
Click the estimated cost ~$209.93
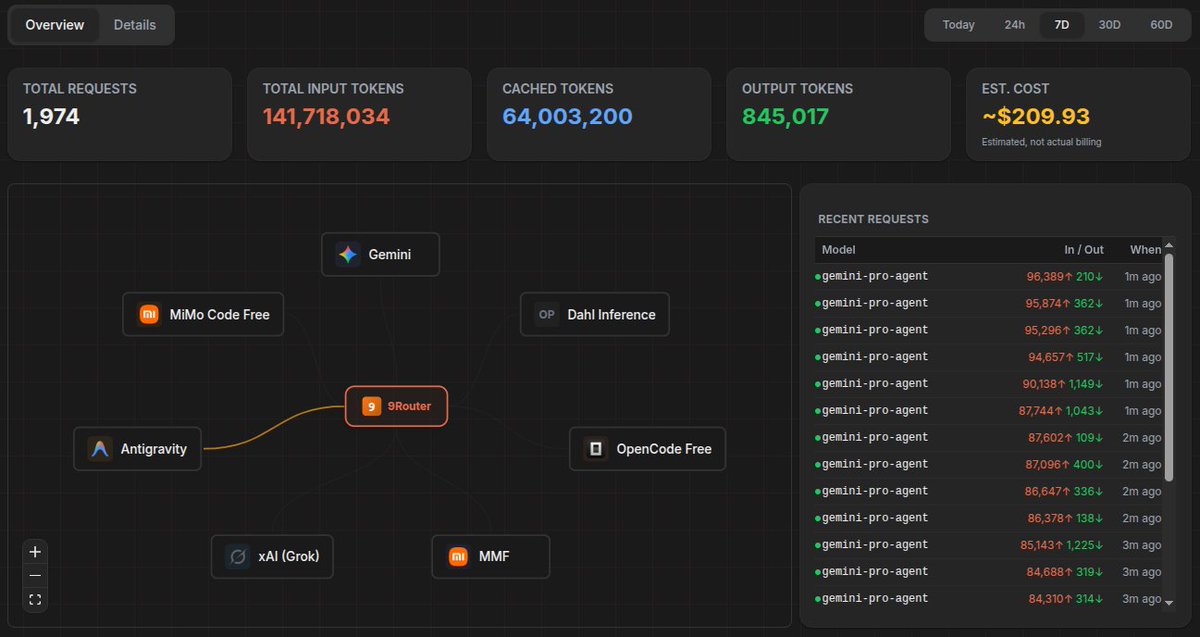pyautogui.click(x=1036, y=117)
